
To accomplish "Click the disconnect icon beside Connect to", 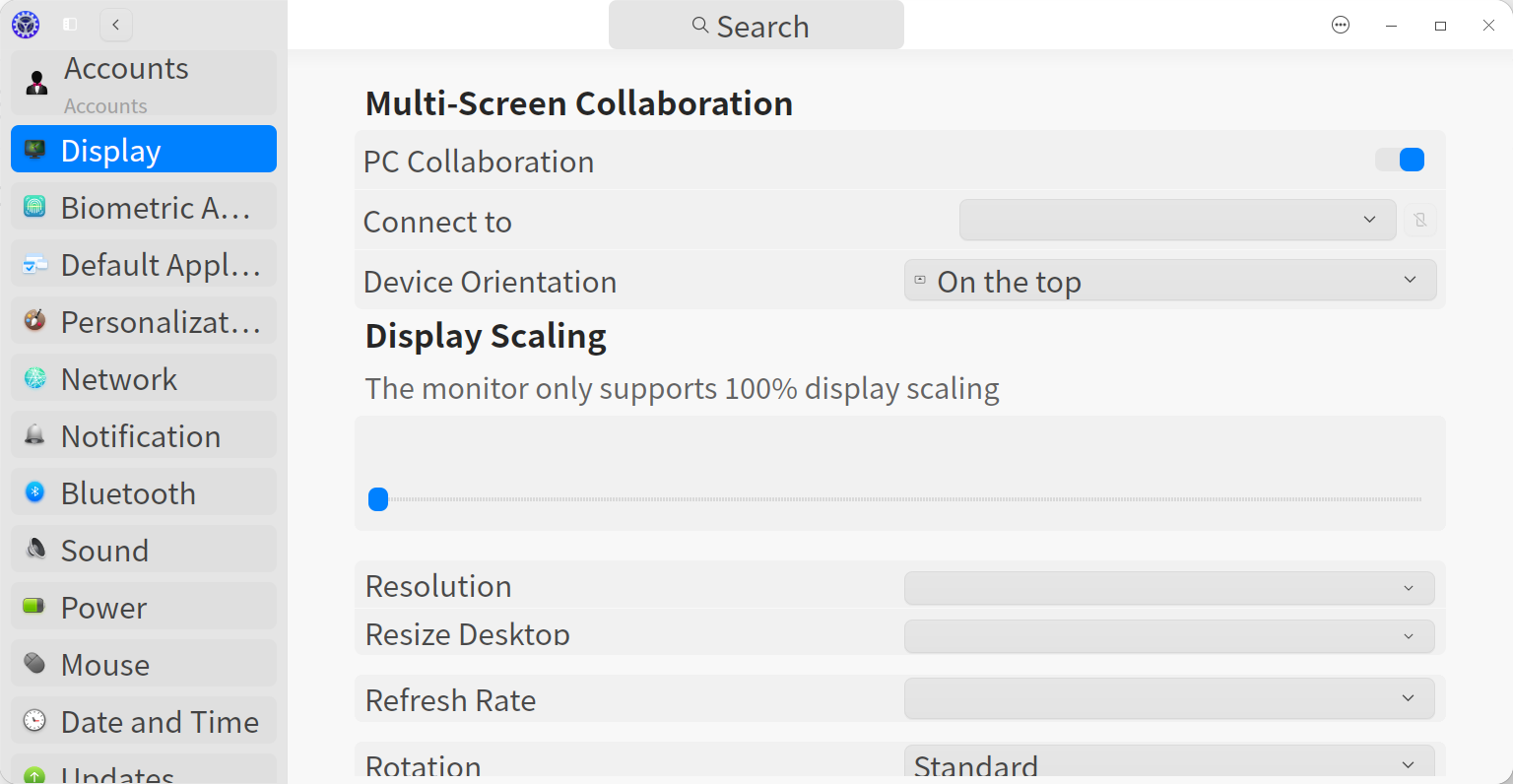I will coord(1419,220).
